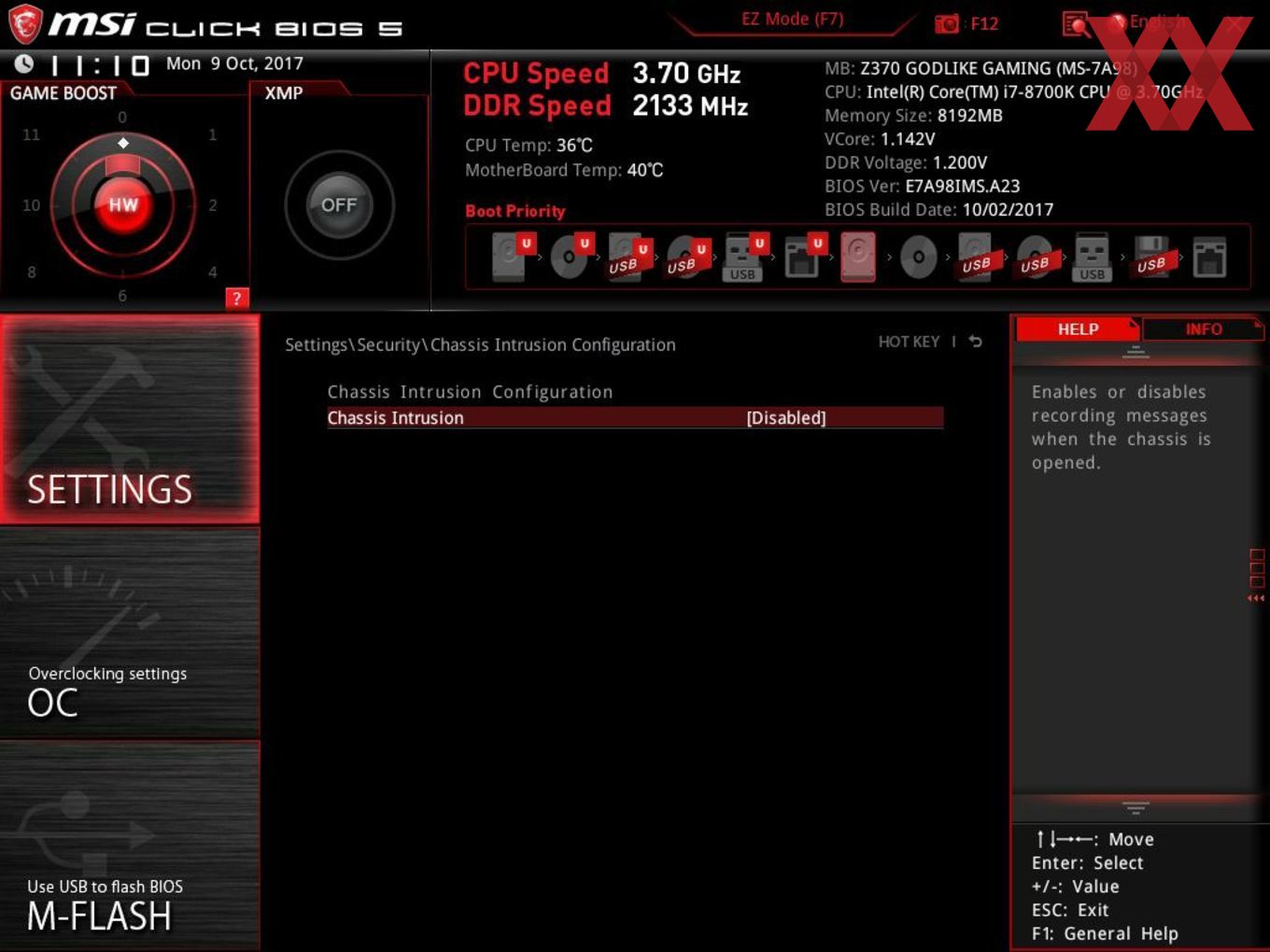Switch to EZ Mode (F7)
The image size is (1270, 952).
[x=792, y=20]
